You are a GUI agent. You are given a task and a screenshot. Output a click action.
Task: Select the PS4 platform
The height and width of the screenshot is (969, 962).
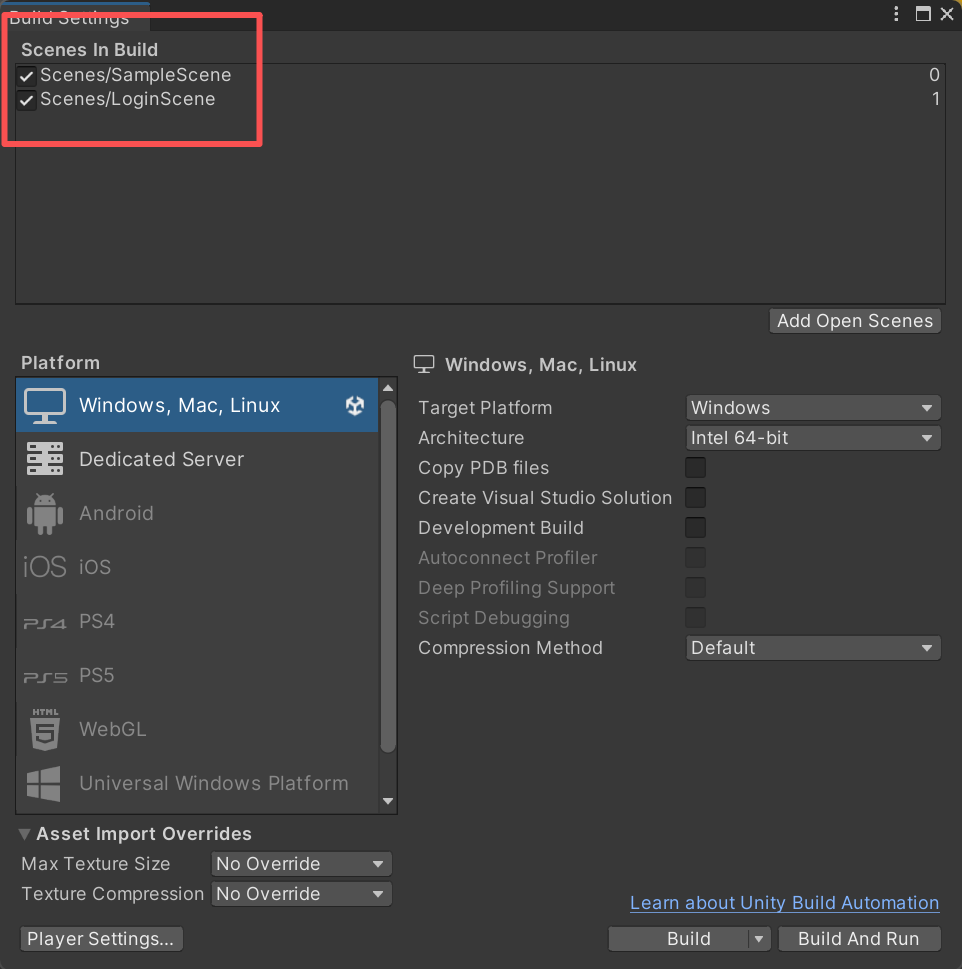(197, 621)
